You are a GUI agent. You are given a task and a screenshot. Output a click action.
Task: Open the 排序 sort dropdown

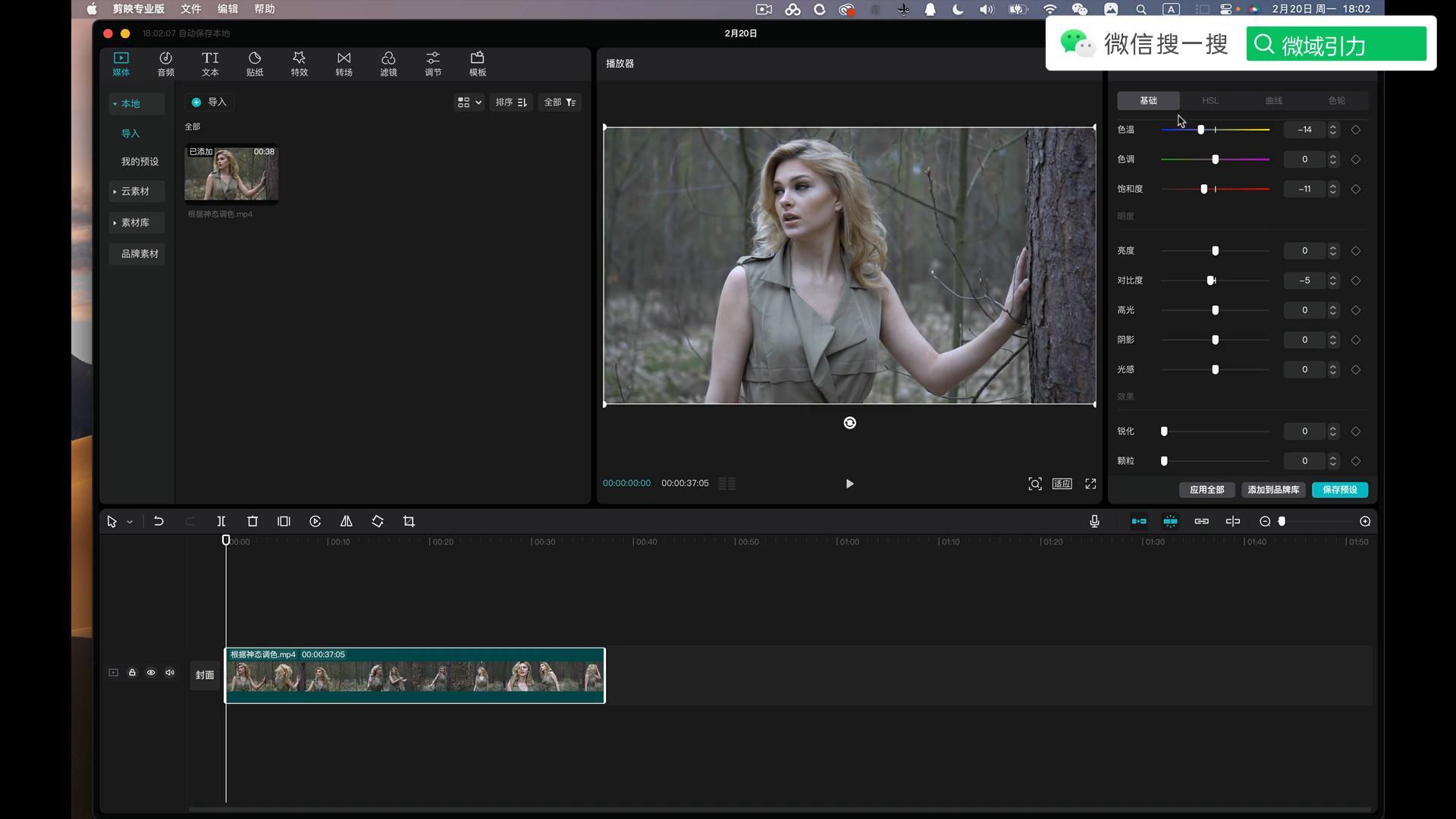point(511,102)
